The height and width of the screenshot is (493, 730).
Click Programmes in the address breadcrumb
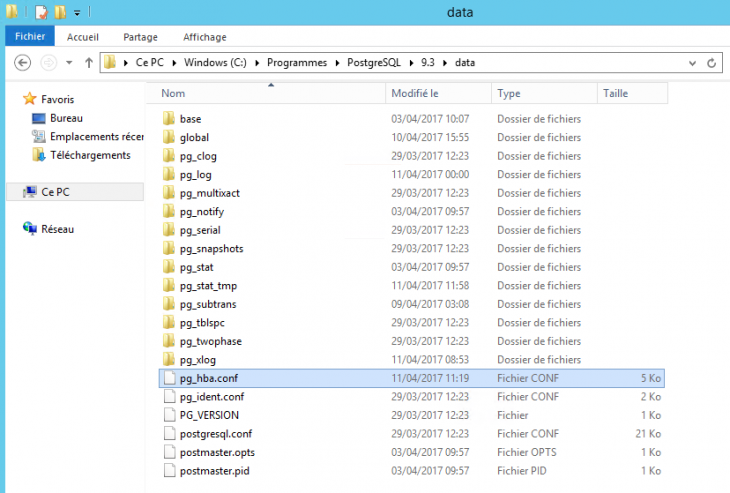(297, 62)
